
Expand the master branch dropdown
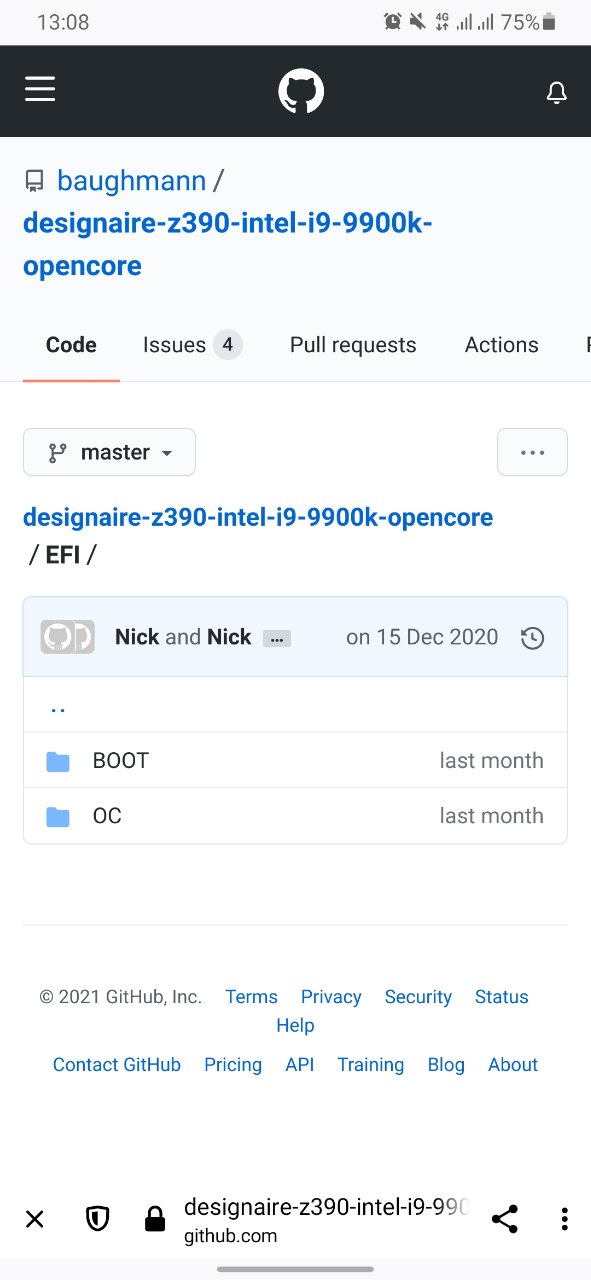[x=109, y=452]
